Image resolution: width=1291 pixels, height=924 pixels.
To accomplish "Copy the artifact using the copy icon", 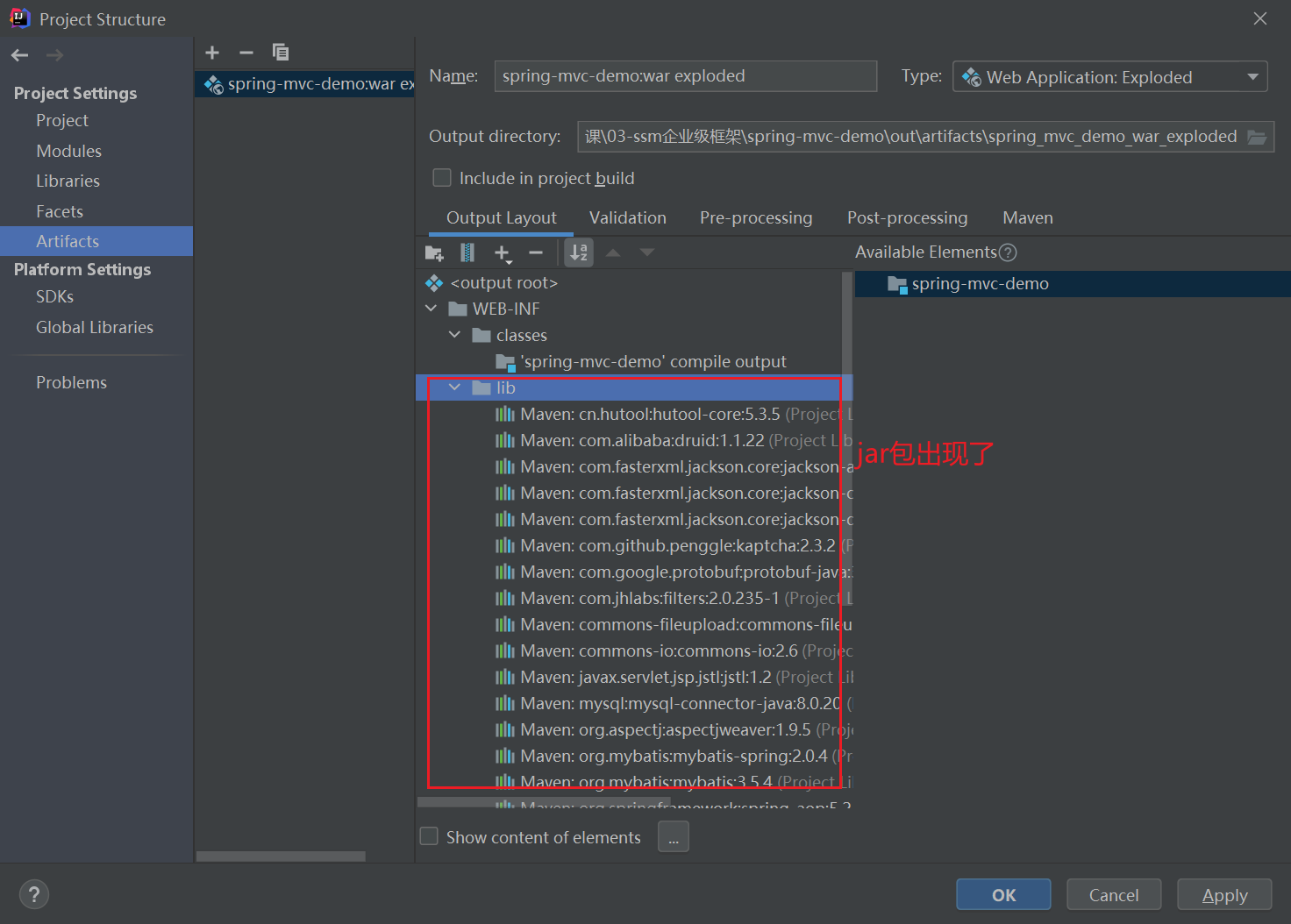I will [x=281, y=53].
